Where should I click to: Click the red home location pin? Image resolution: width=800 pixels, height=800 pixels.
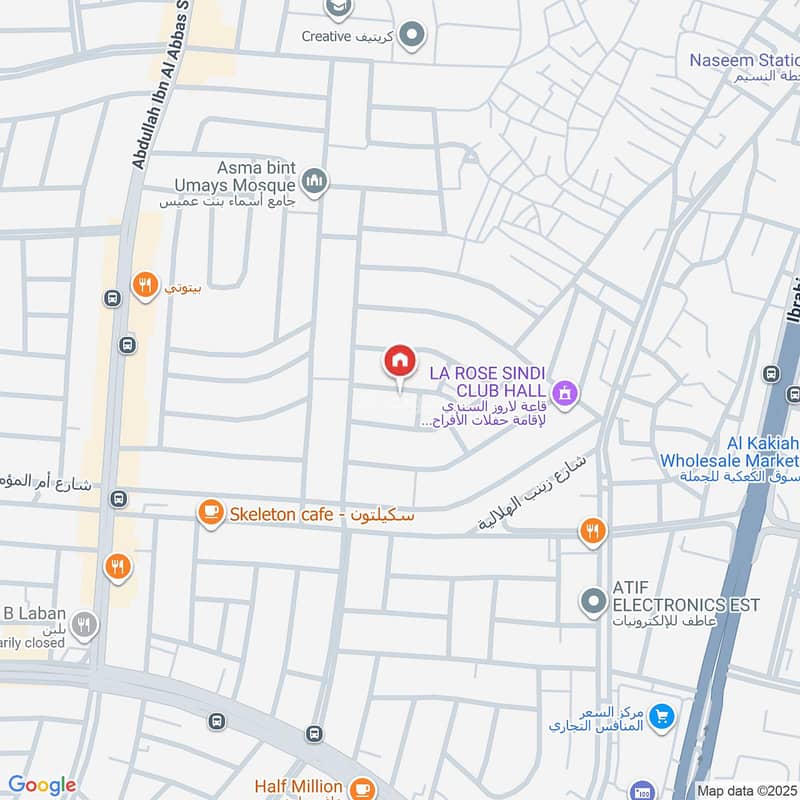click(400, 363)
